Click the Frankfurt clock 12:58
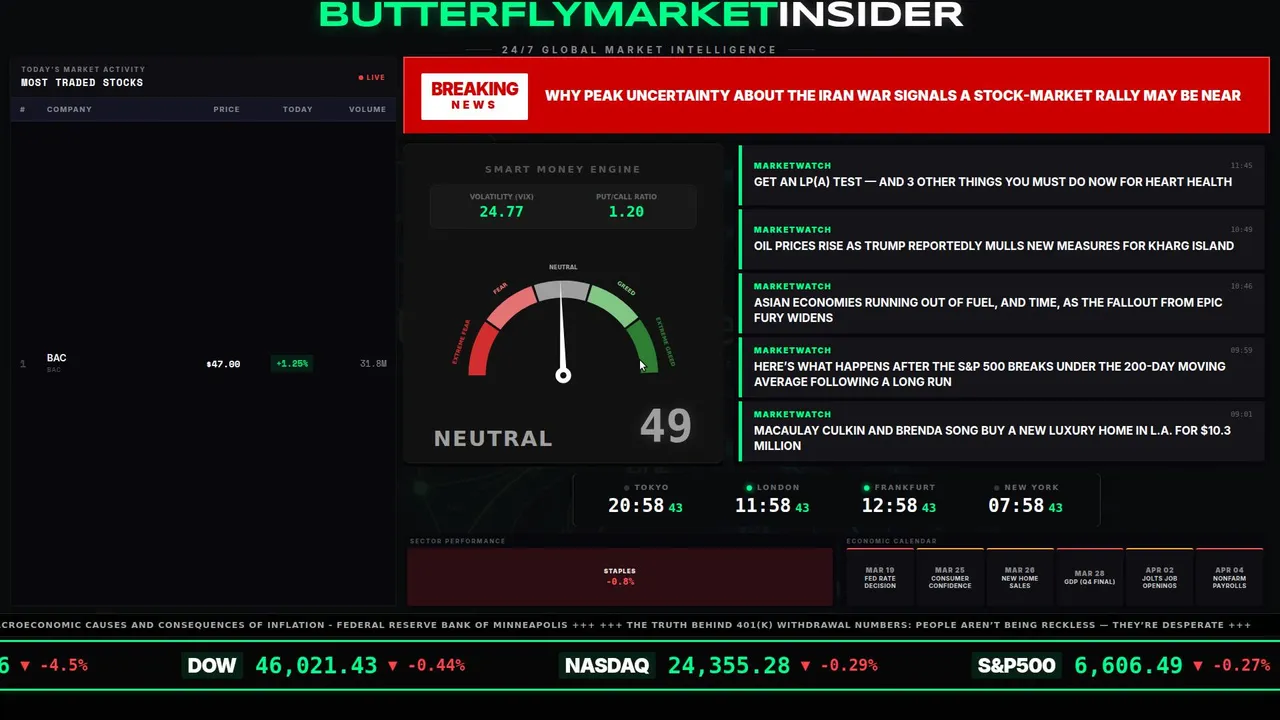Screen dimensions: 1280x720 tap(890, 506)
